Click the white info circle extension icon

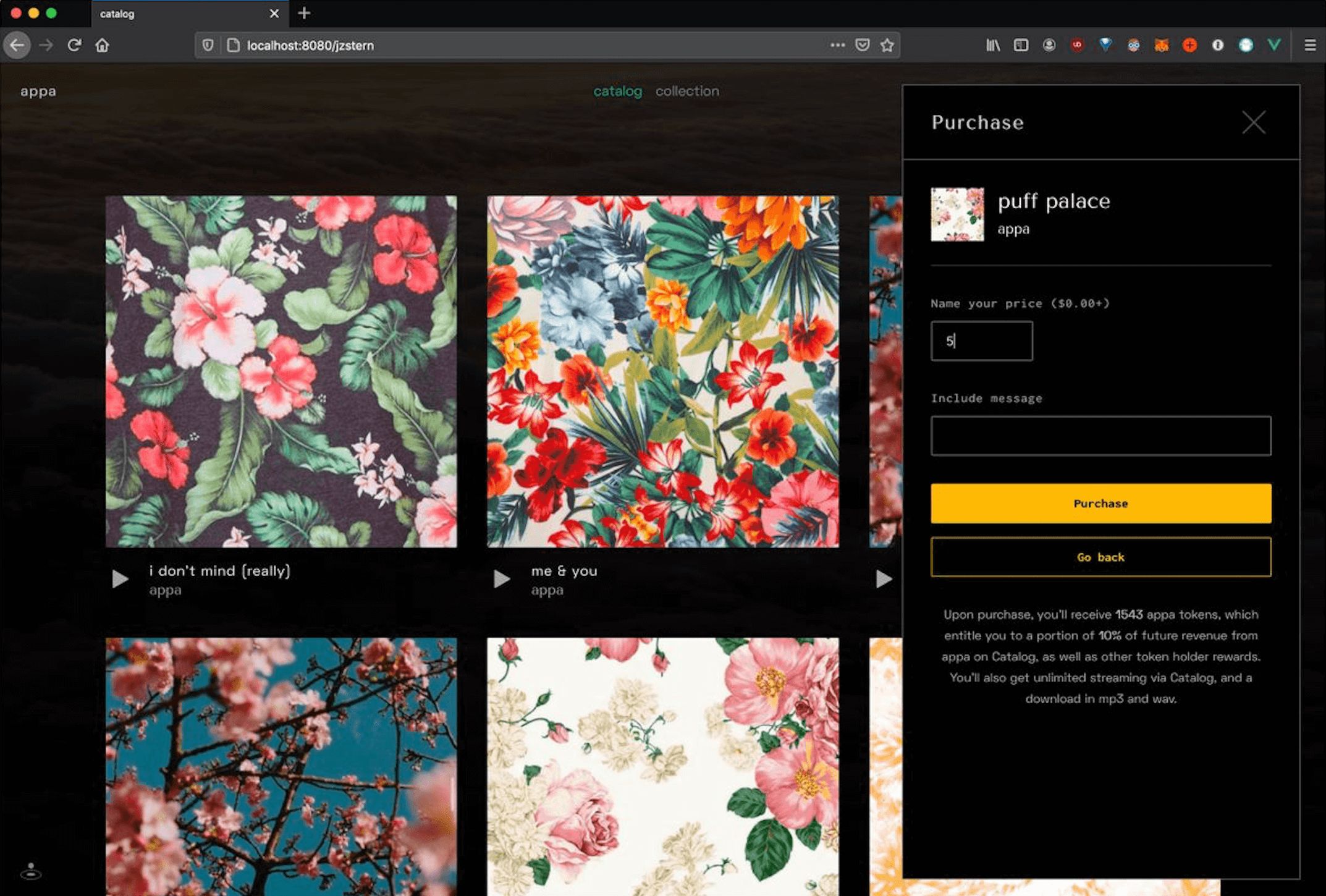pyautogui.click(x=1217, y=45)
